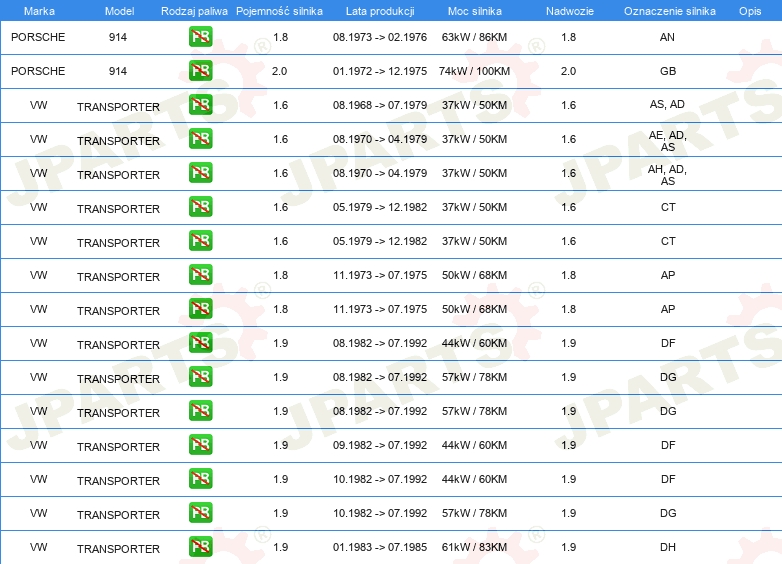Click the 08.1968 -> 07.1979 production years
Image resolution: width=782 pixels, height=564 pixels.
(x=380, y=105)
